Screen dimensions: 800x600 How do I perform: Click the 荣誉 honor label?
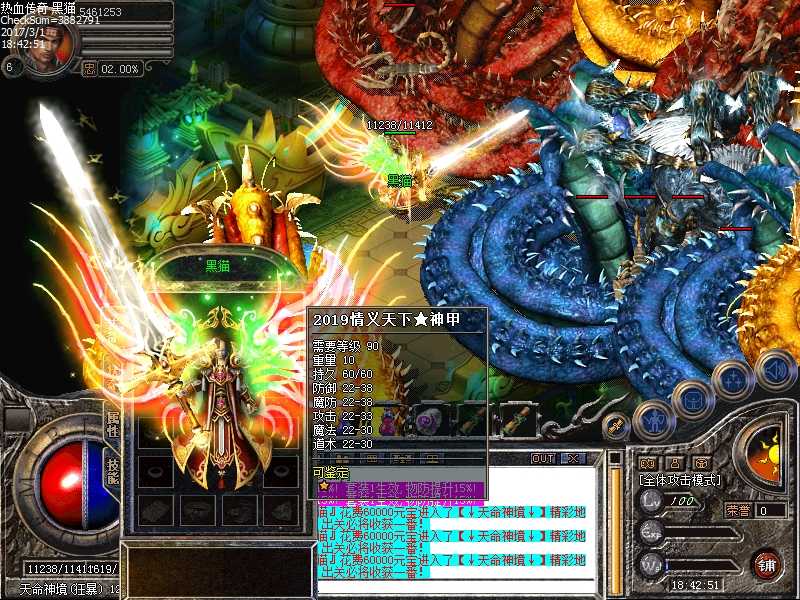pos(738,510)
